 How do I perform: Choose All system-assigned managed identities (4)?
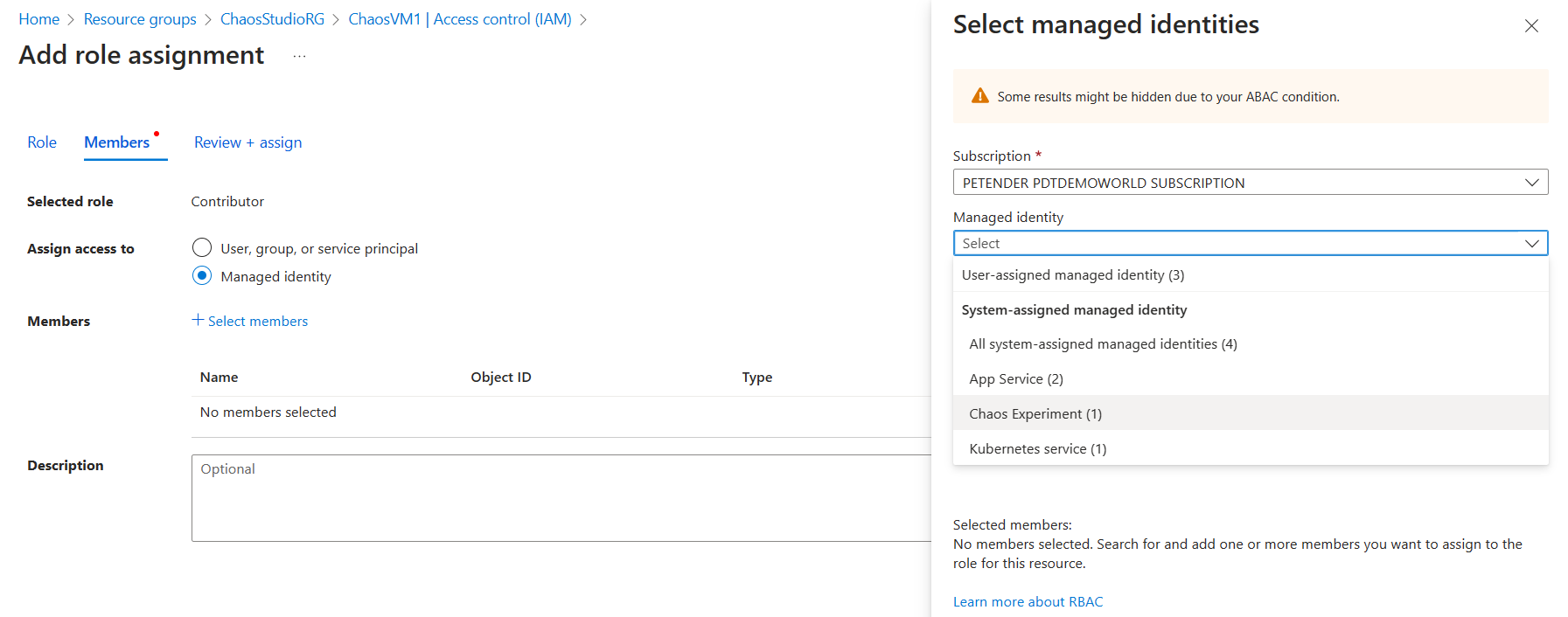(1103, 344)
